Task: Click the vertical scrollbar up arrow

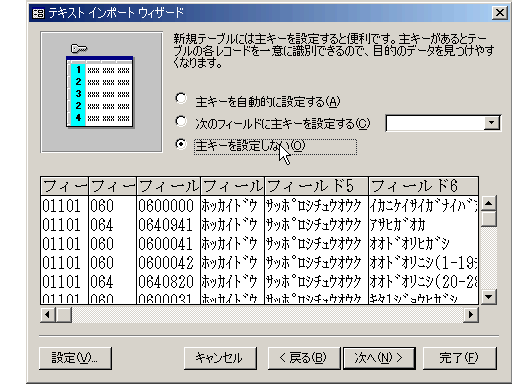Action: (488, 203)
